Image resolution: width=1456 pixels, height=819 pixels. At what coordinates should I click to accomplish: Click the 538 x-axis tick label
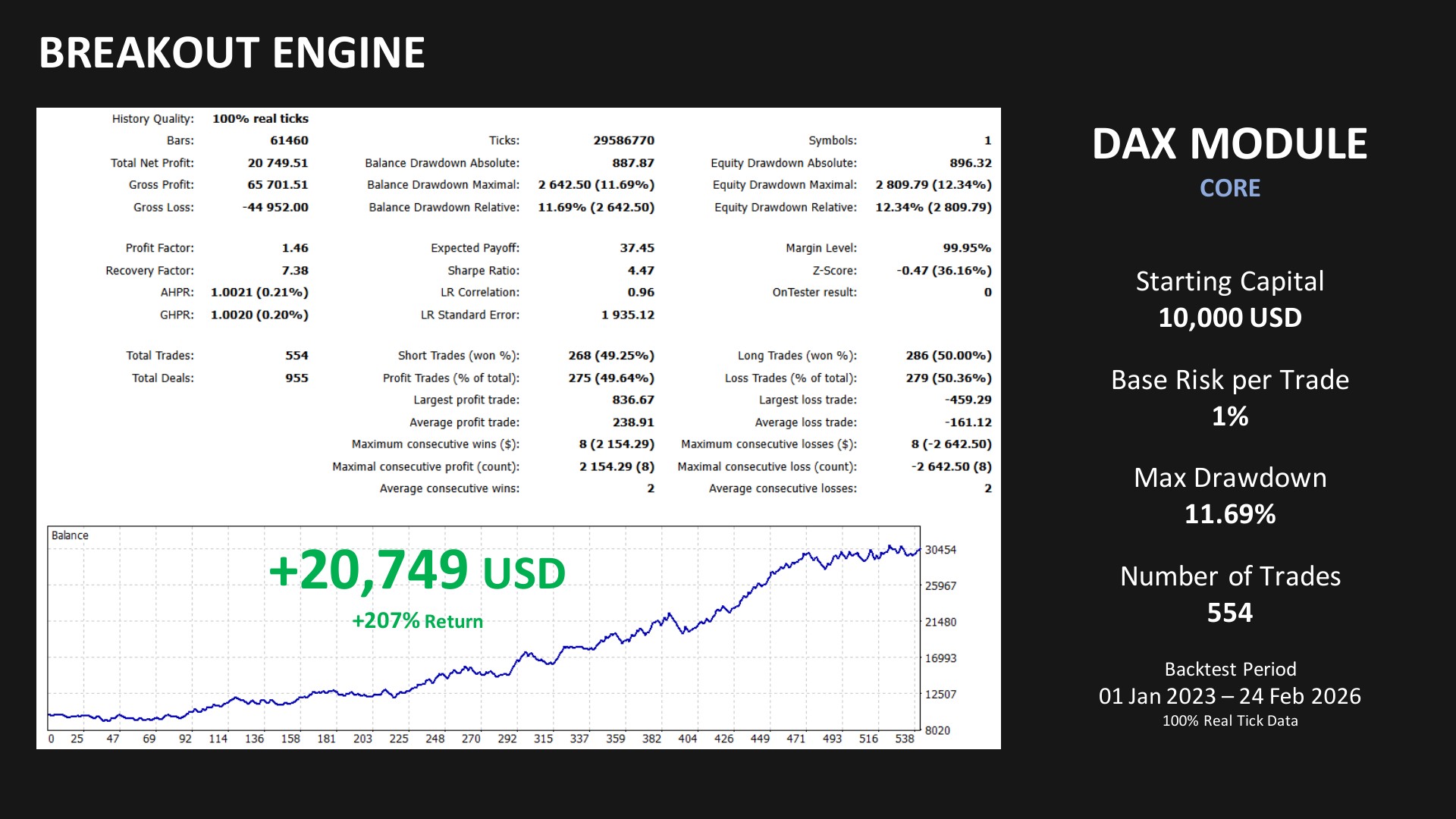point(904,739)
